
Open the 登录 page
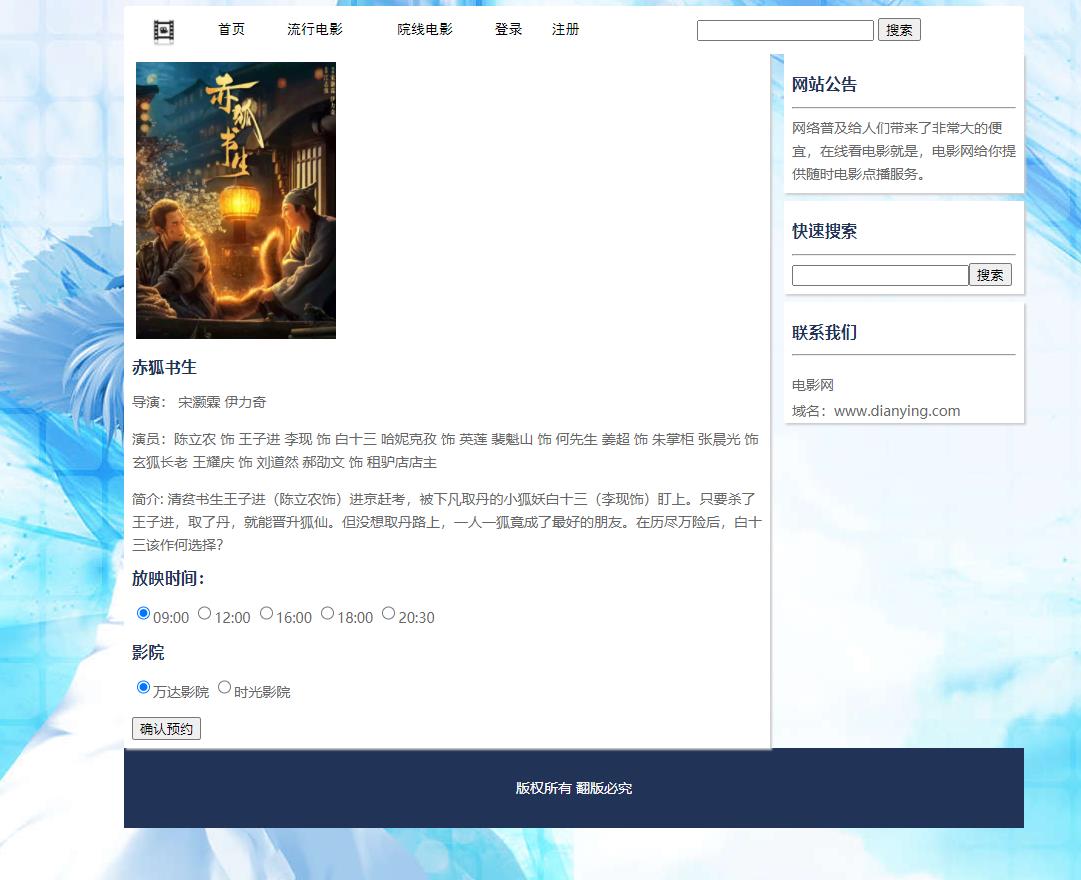click(x=509, y=29)
